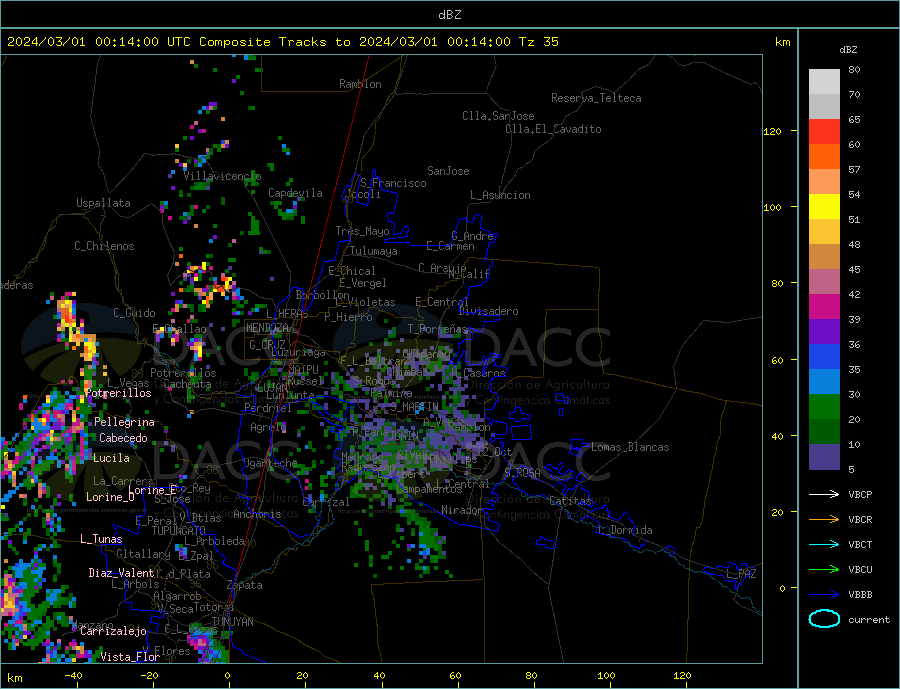
Task: Click the 'L_PAZ' place label
Action: pyautogui.click(x=741, y=574)
